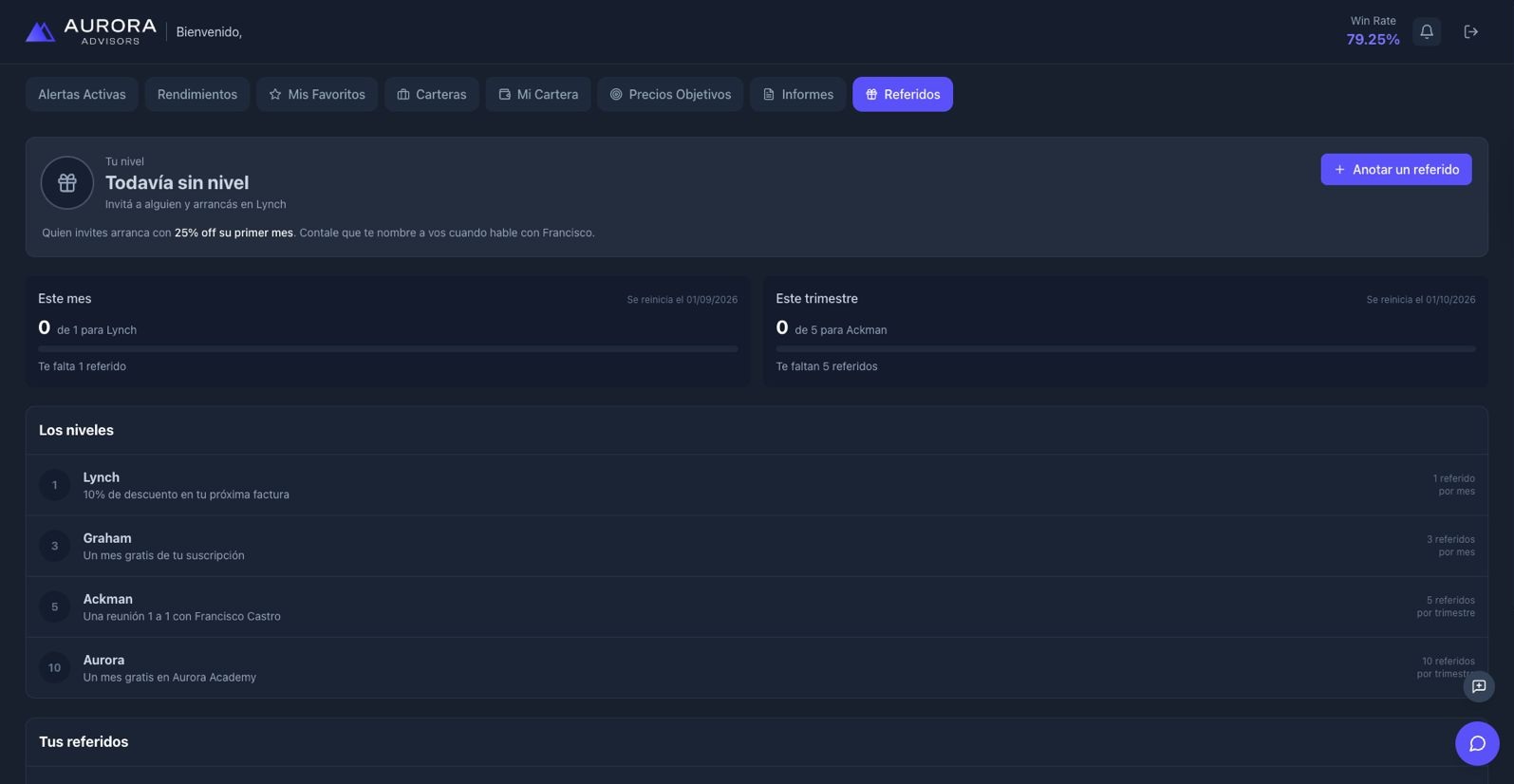Click the Bienvenido greeting text
The height and width of the screenshot is (784, 1514).
coord(209,32)
